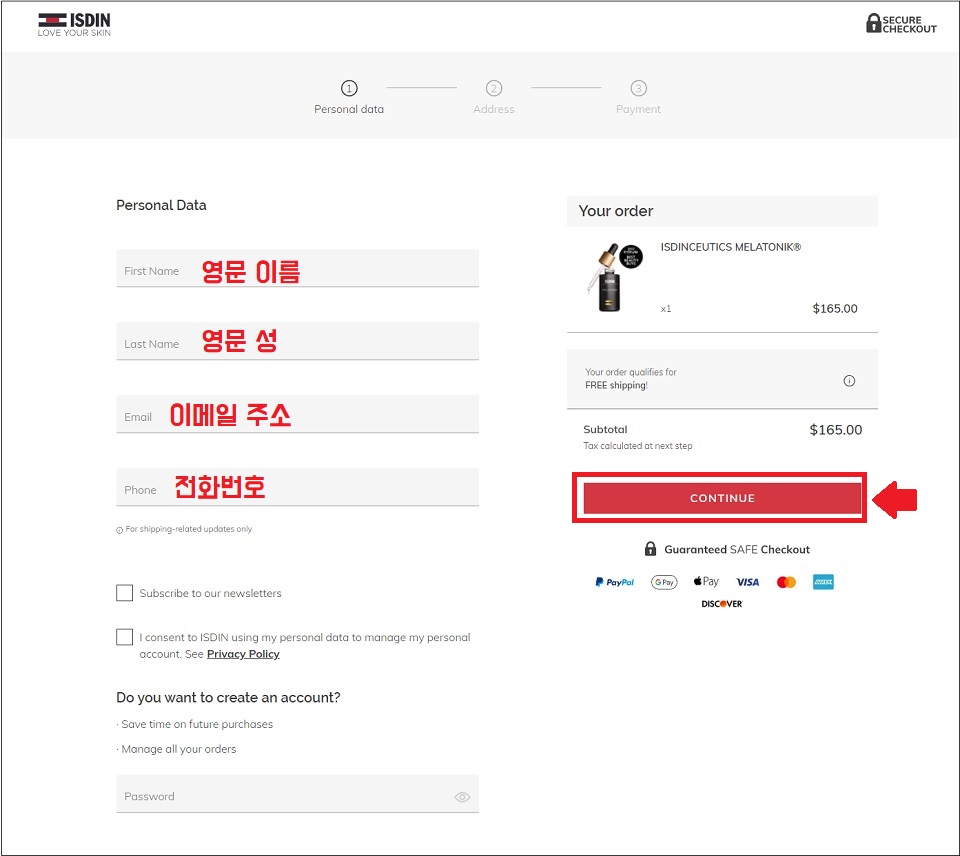
Task: Click the Guaranteed SAFE Checkout lock icon
Action: (650, 549)
